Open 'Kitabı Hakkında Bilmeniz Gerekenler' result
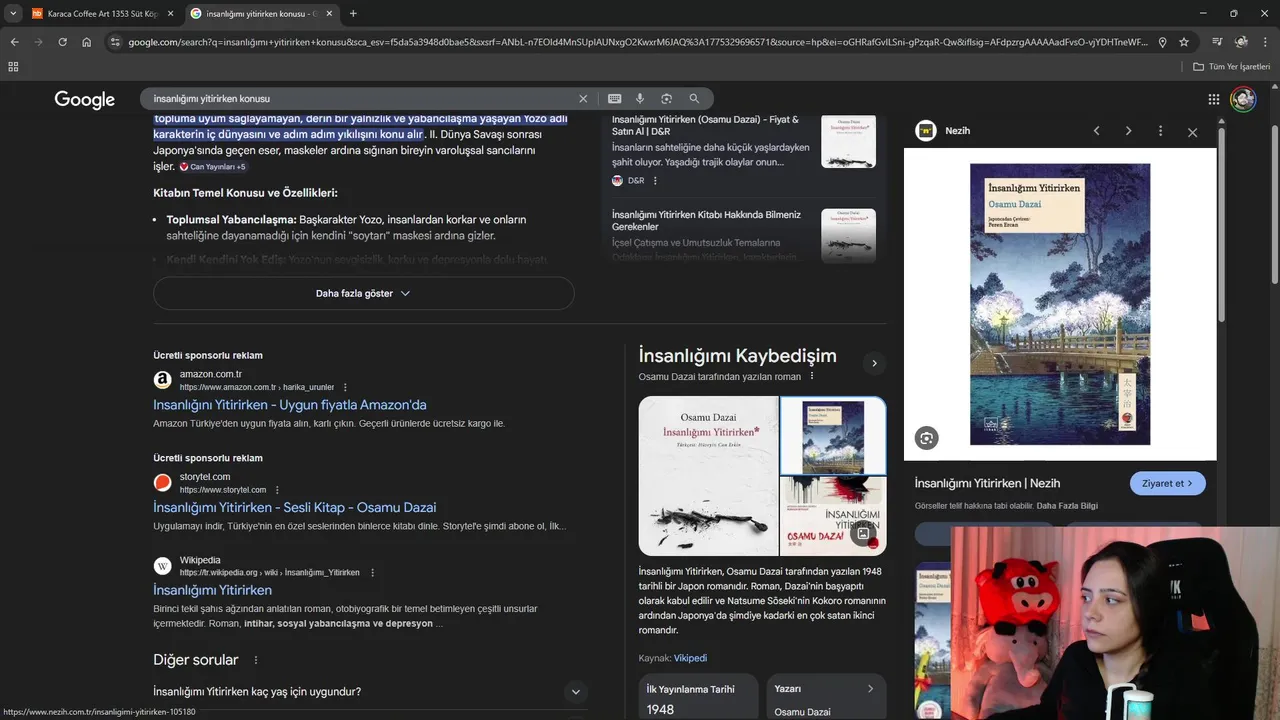This screenshot has width=1280, height=720. pyautogui.click(x=706, y=220)
